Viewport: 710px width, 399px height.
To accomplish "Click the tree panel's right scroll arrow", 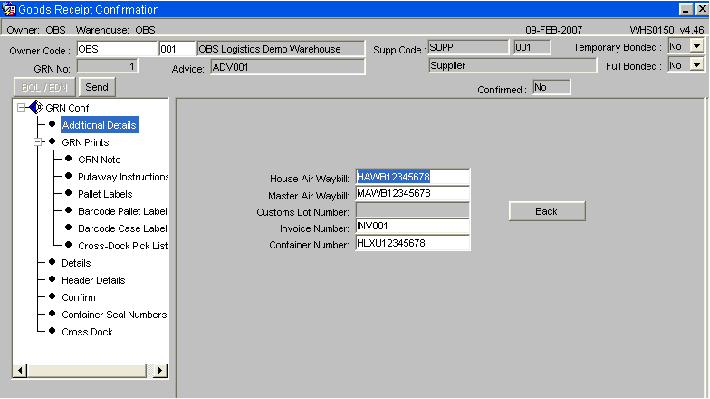I will point(160,370).
